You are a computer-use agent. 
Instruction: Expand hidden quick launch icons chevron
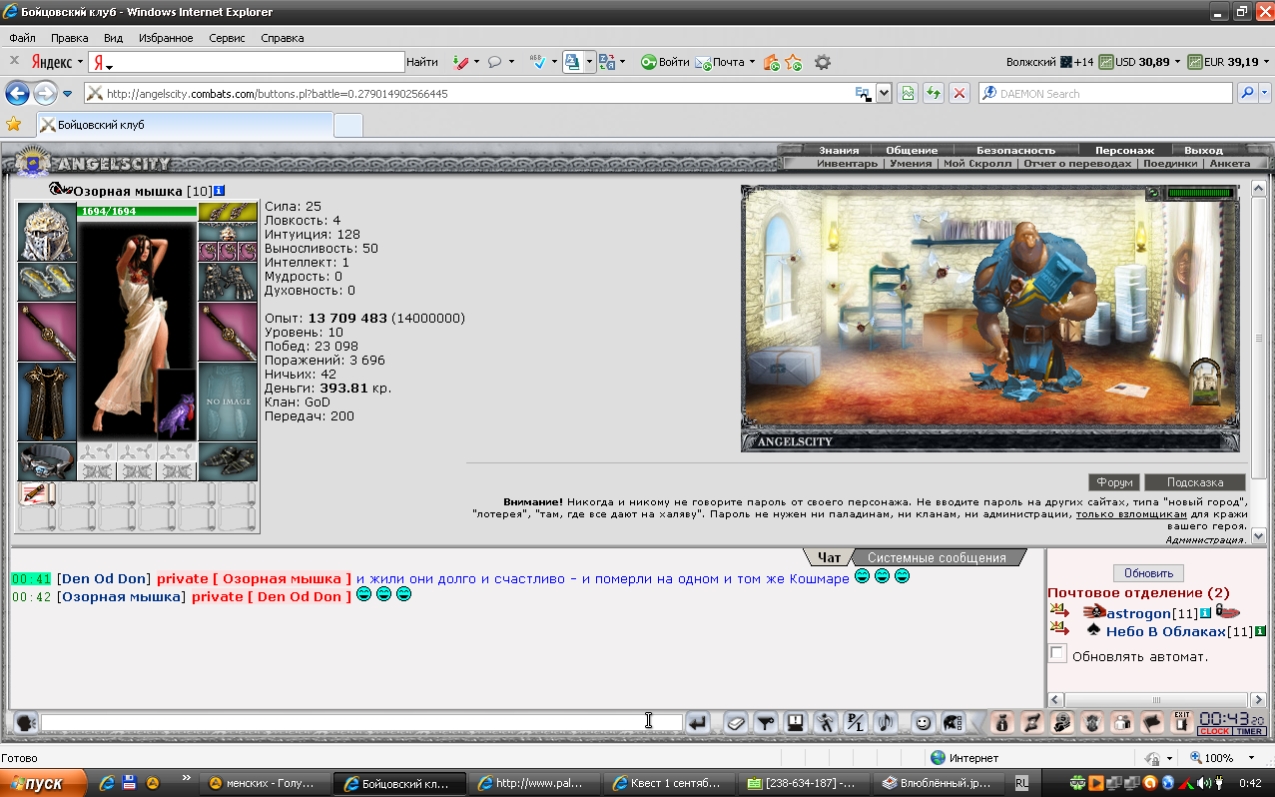coord(186,777)
